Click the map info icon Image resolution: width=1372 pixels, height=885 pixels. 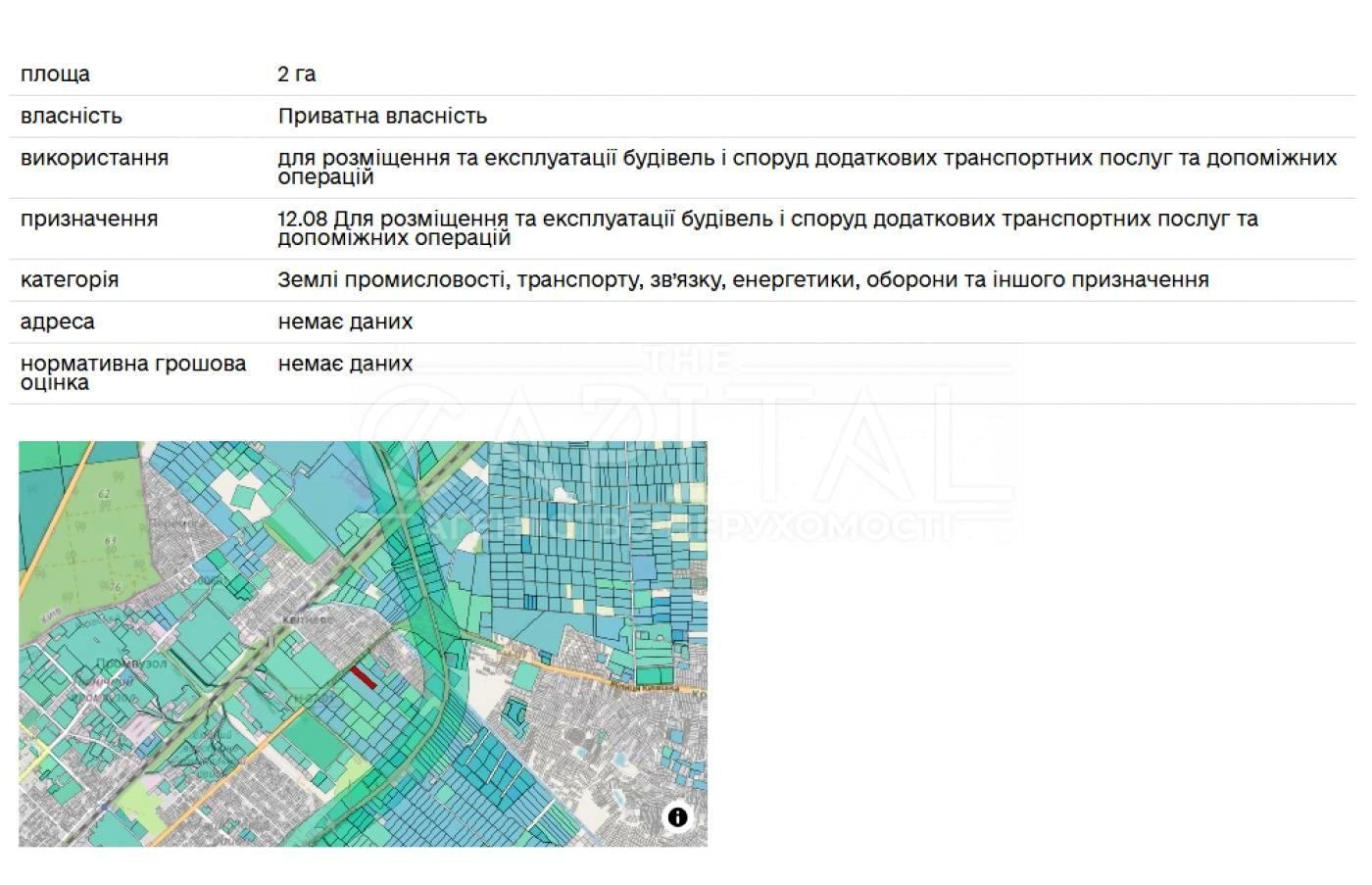[677, 816]
